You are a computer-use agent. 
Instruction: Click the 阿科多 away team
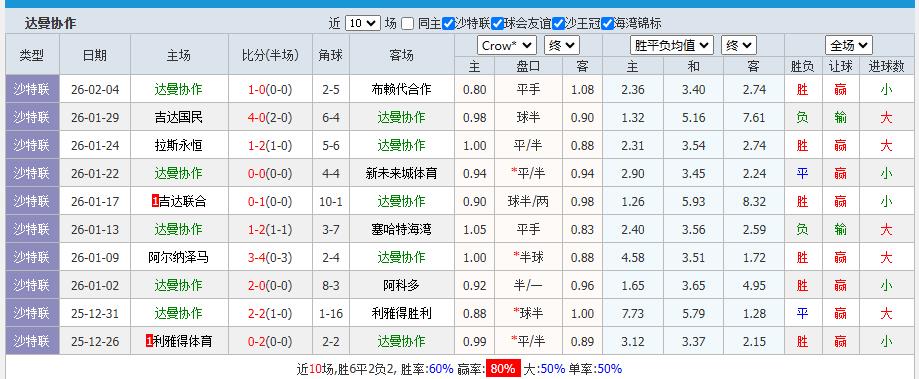coord(401,285)
